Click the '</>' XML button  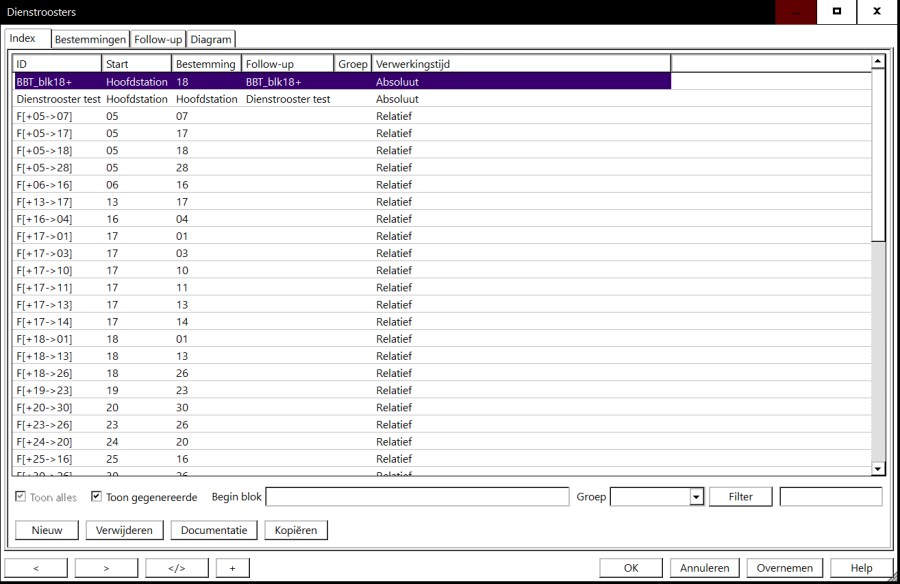click(x=177, y=568)
